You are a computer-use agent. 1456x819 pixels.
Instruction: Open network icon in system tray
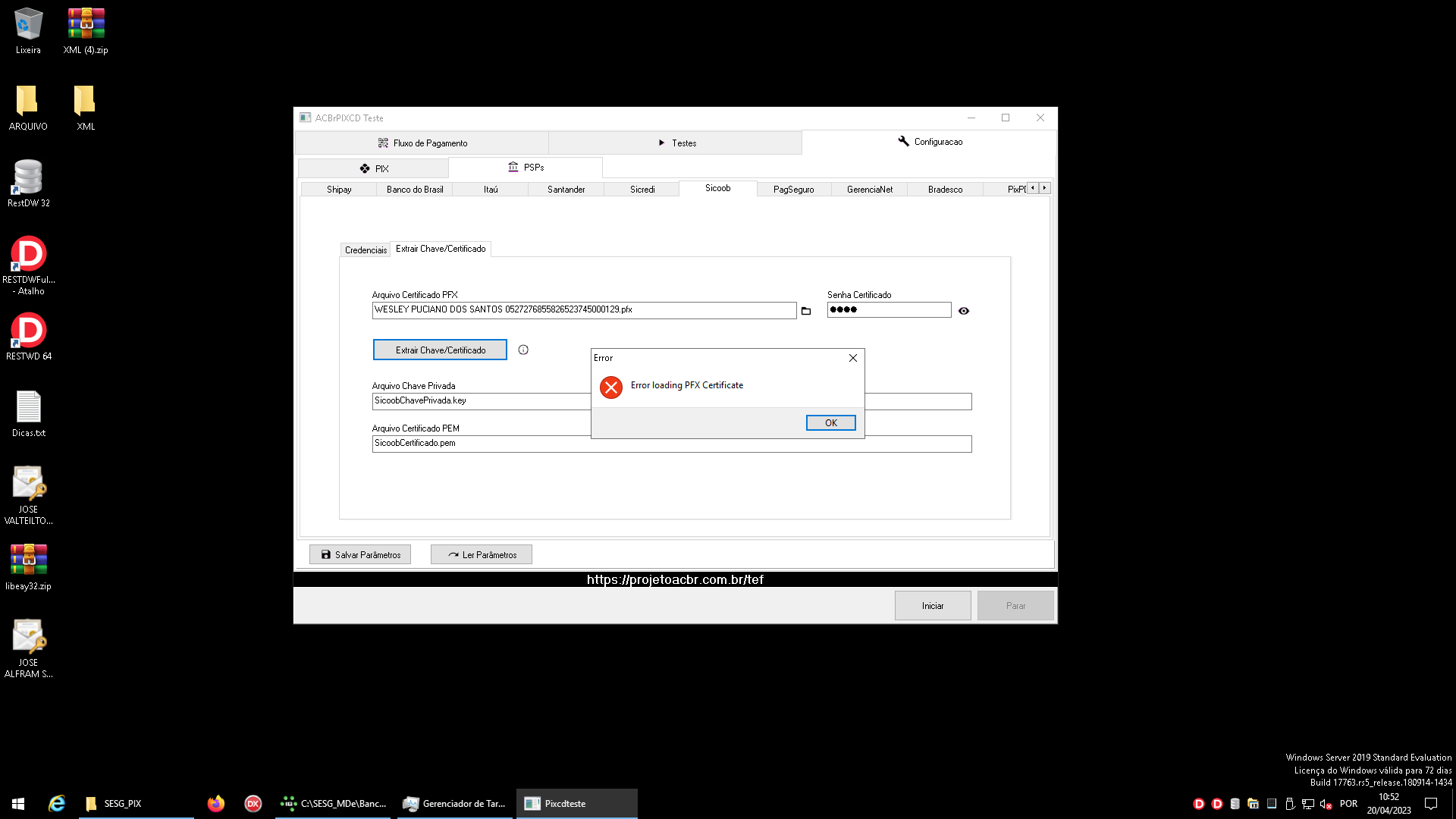coord(1308,804)
